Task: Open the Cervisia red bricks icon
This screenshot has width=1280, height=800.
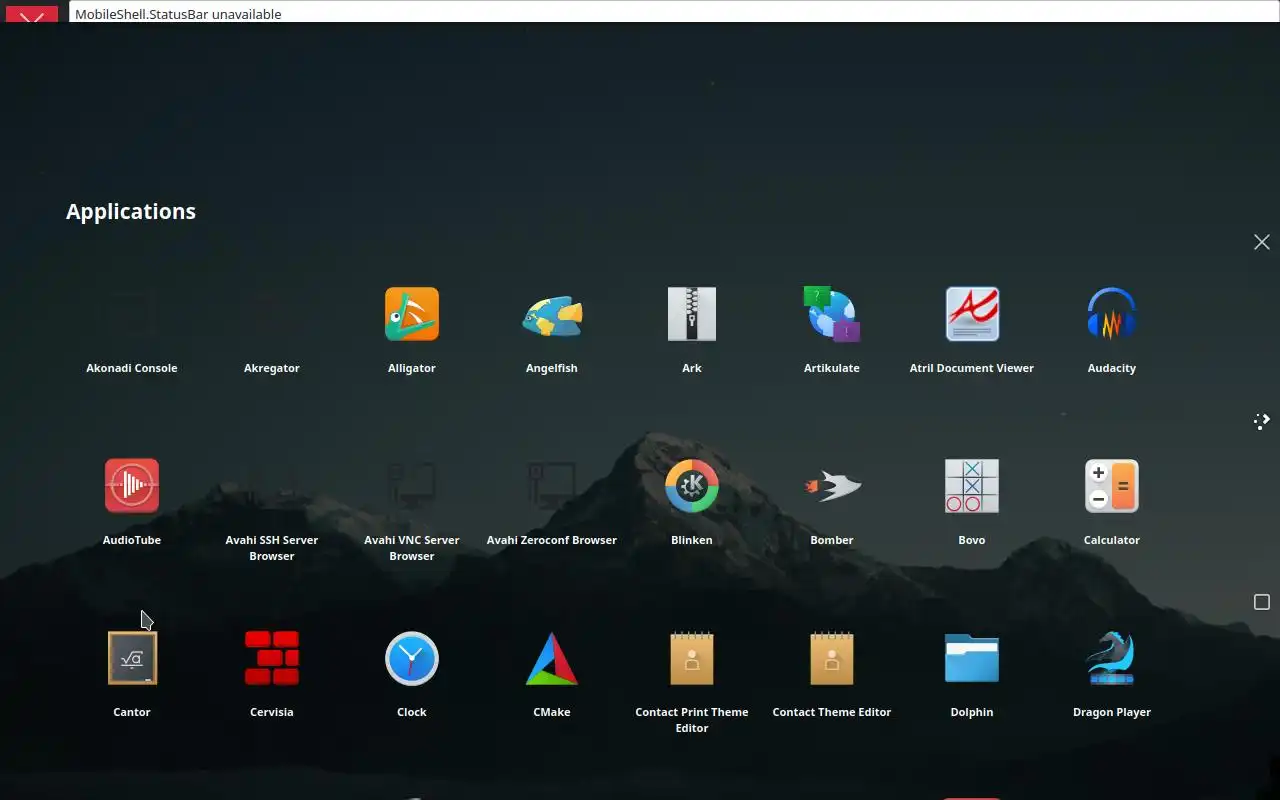Action: (272, 658)
